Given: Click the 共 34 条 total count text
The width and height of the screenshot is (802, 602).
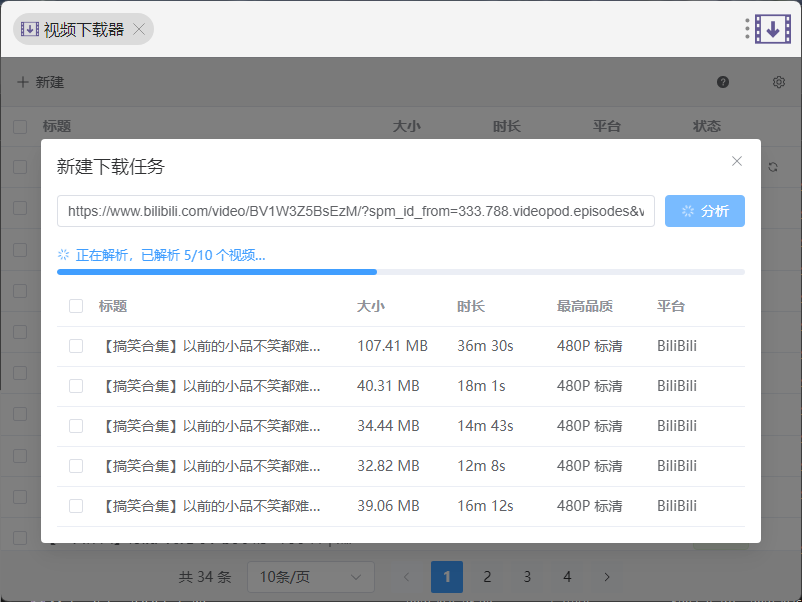Looking at the screenshot, I should [205, 577].
